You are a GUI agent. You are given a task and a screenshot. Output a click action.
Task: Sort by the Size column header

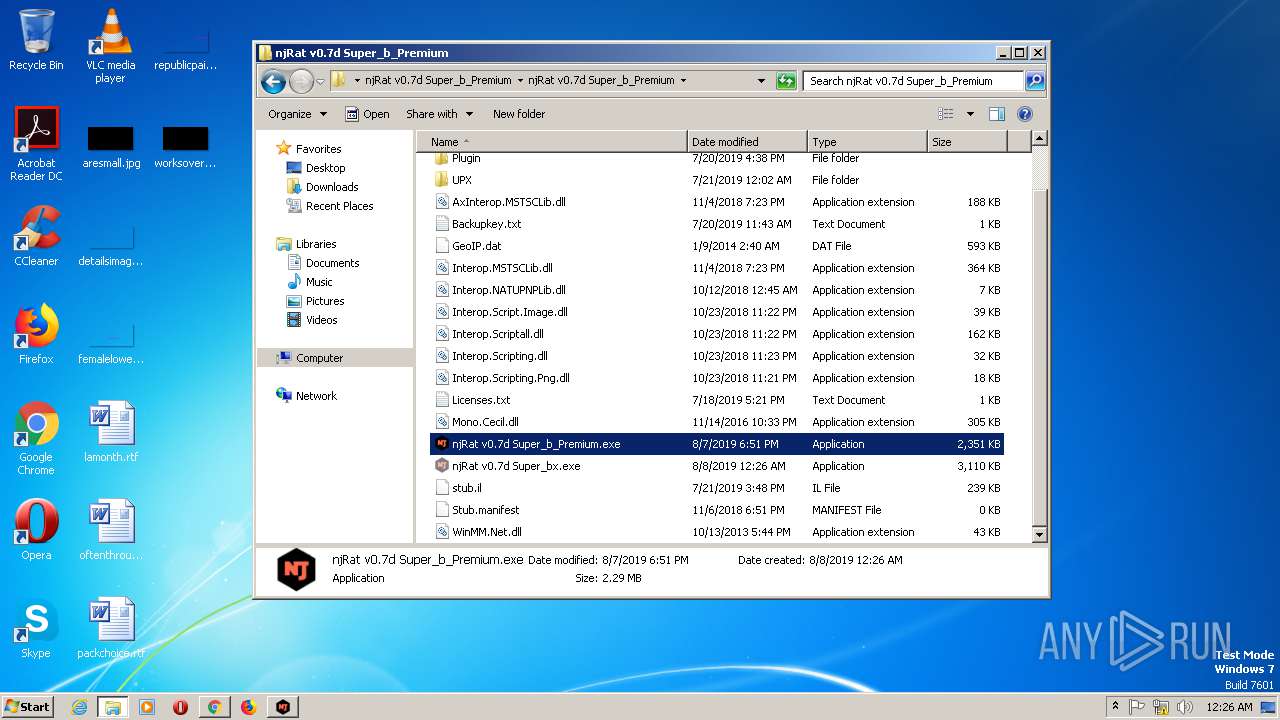(967, 142)
